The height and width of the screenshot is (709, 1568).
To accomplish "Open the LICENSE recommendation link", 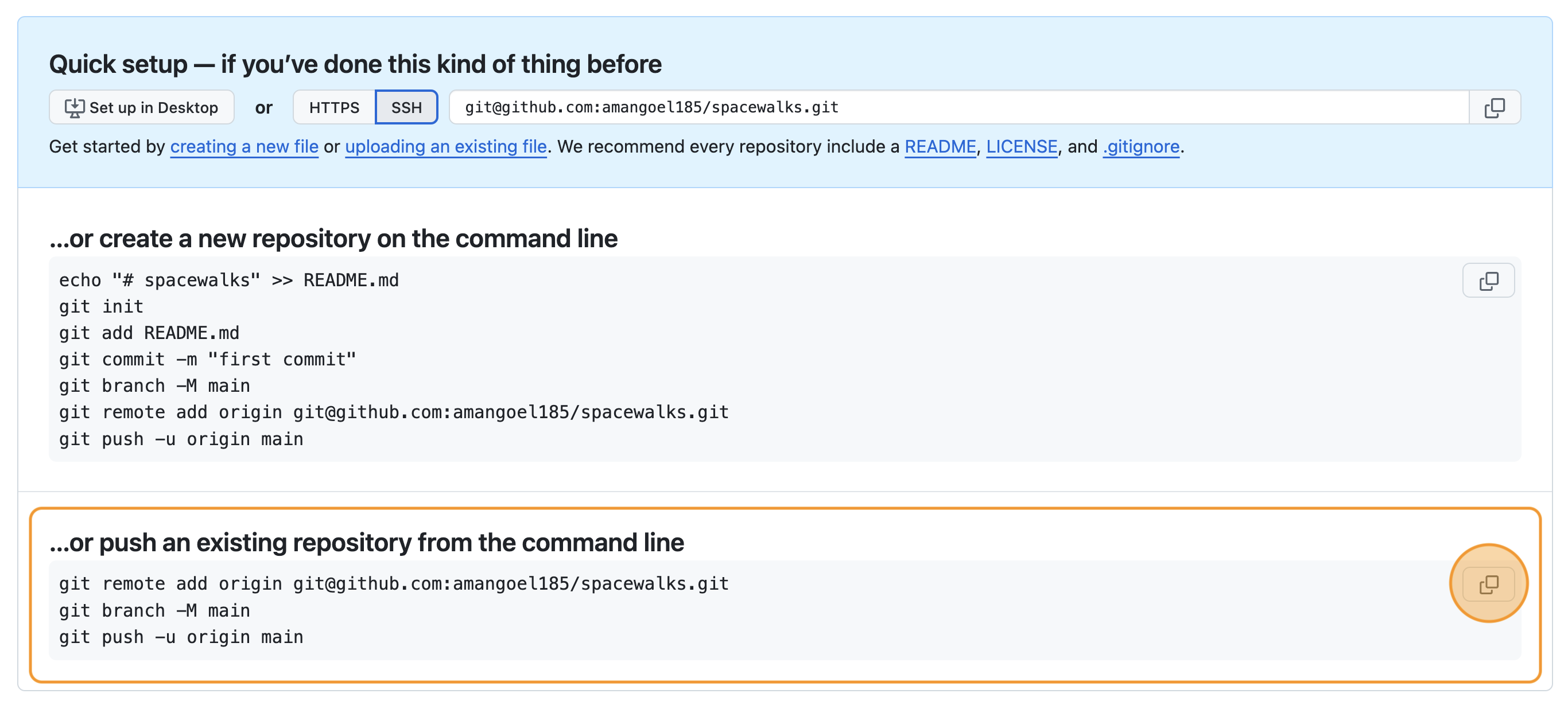I will 1022,146.
